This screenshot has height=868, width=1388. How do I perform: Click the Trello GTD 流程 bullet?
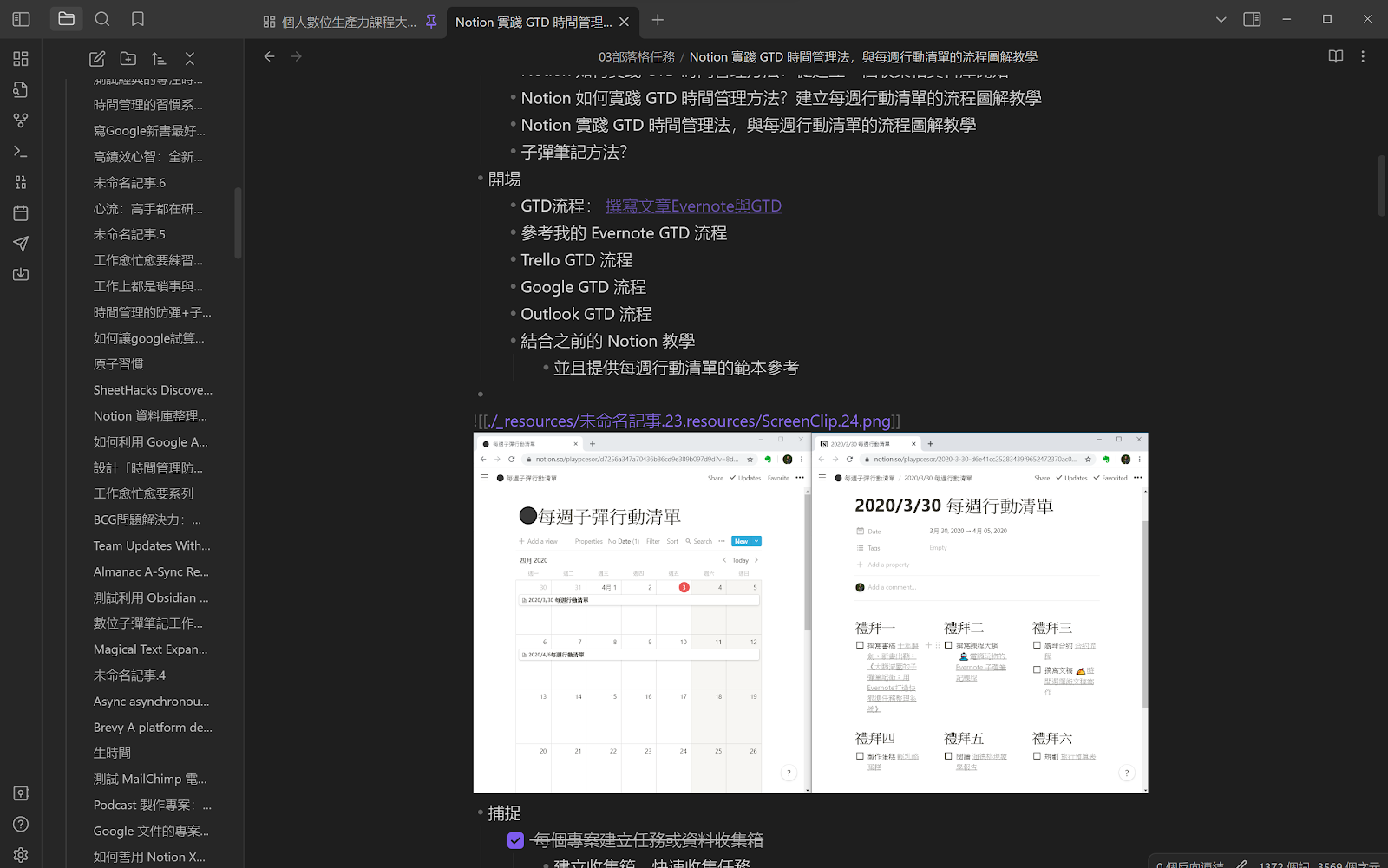tap(577, 260)
